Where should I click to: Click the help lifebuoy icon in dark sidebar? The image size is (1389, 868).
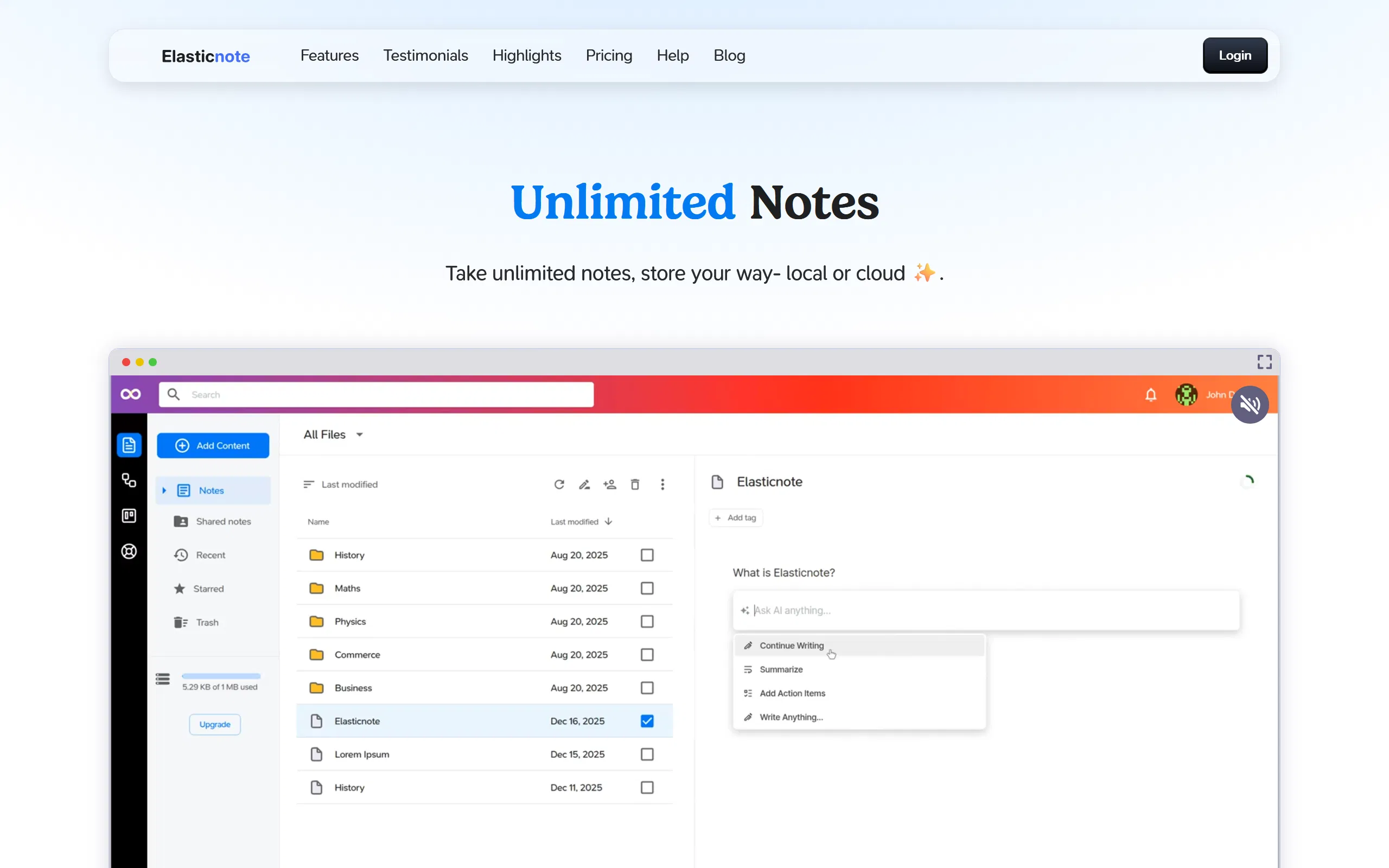click(x=129, y=551)
